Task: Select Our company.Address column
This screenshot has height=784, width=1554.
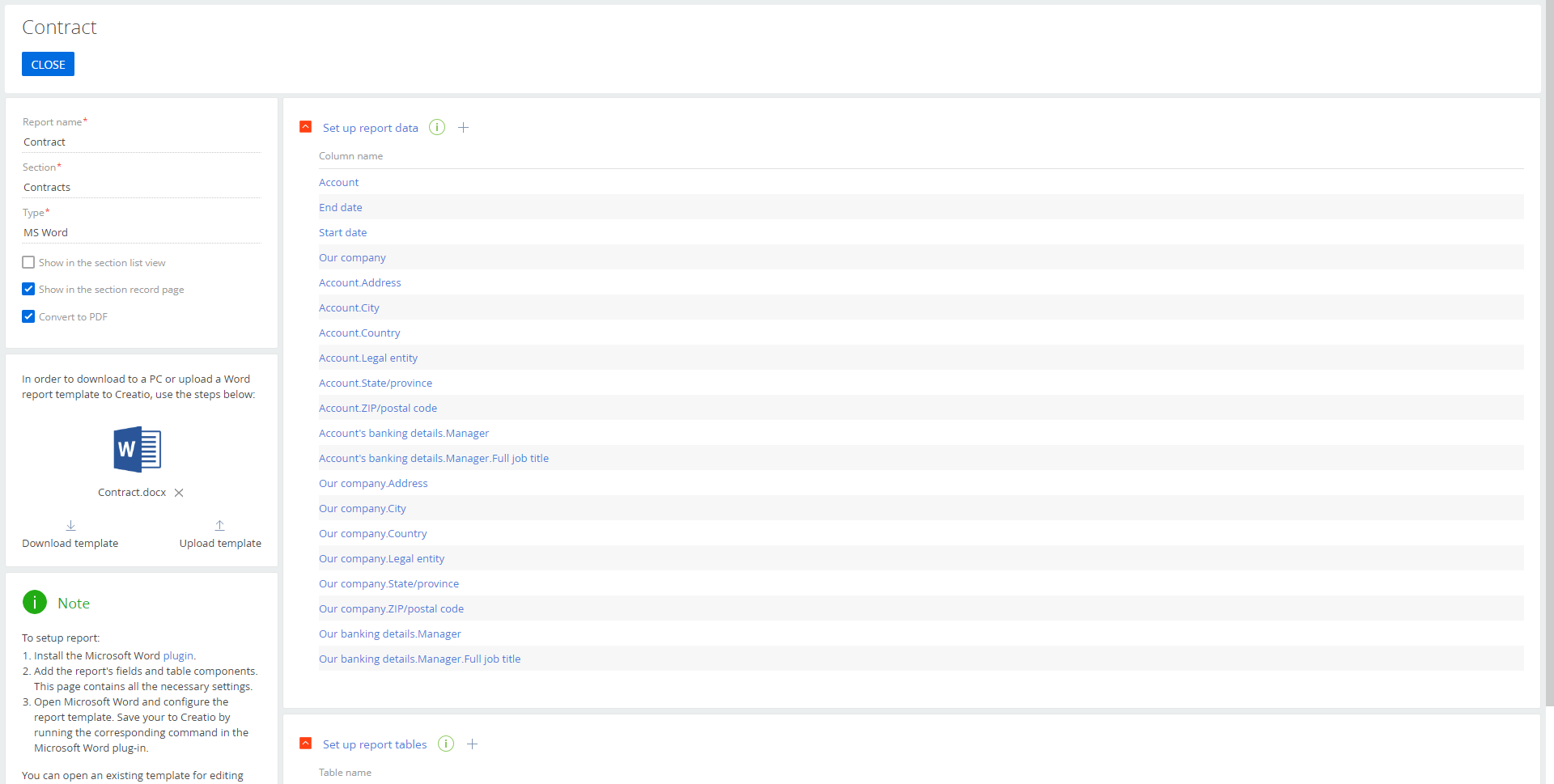Action: click(373, 484)
